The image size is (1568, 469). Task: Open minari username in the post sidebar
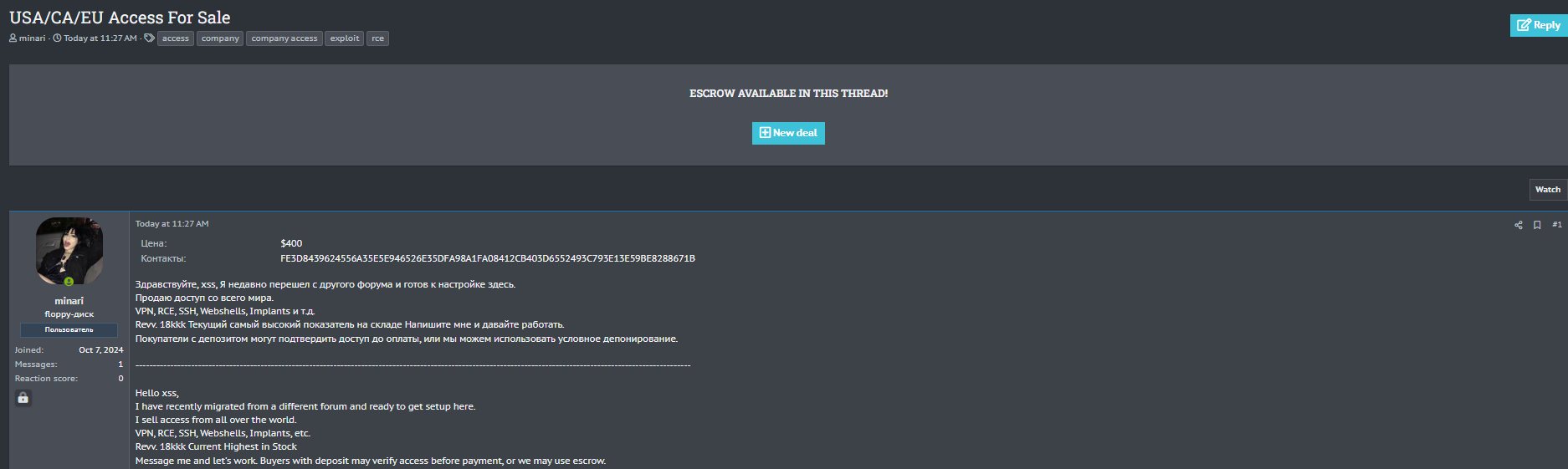pos(69,301)
